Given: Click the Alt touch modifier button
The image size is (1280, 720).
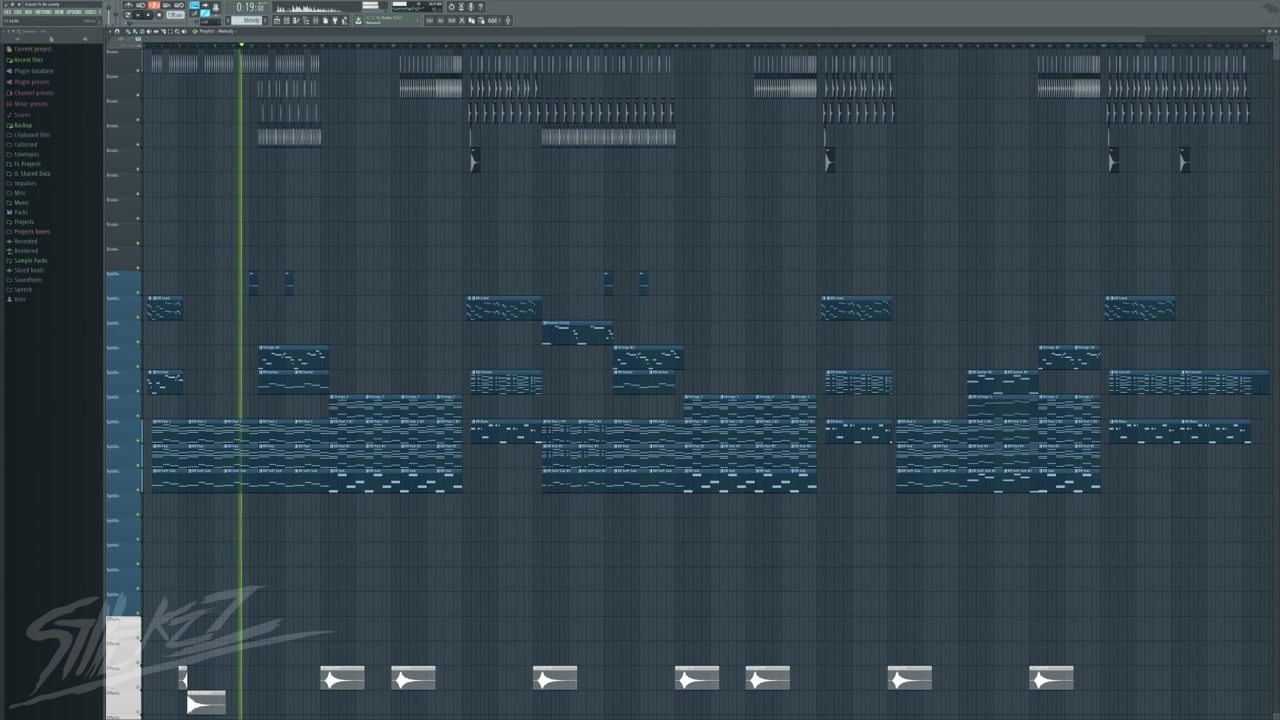Looking at the screenshot, I should [440, 20].
